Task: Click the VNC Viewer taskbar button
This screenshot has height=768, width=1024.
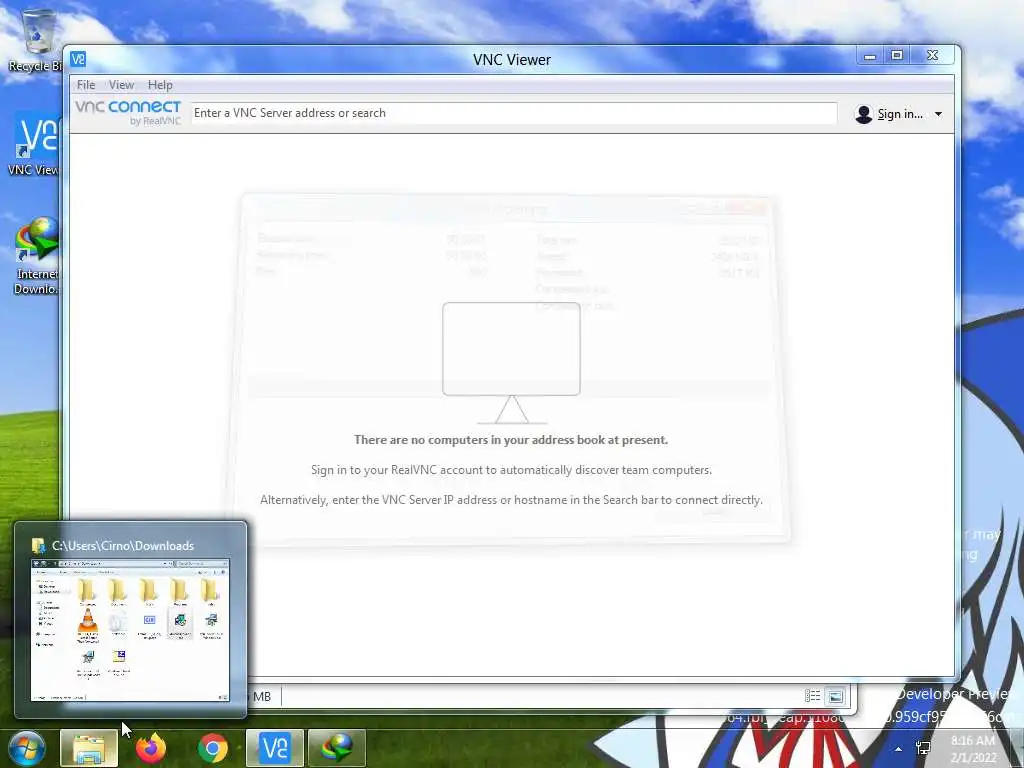Action: point(275,748)
